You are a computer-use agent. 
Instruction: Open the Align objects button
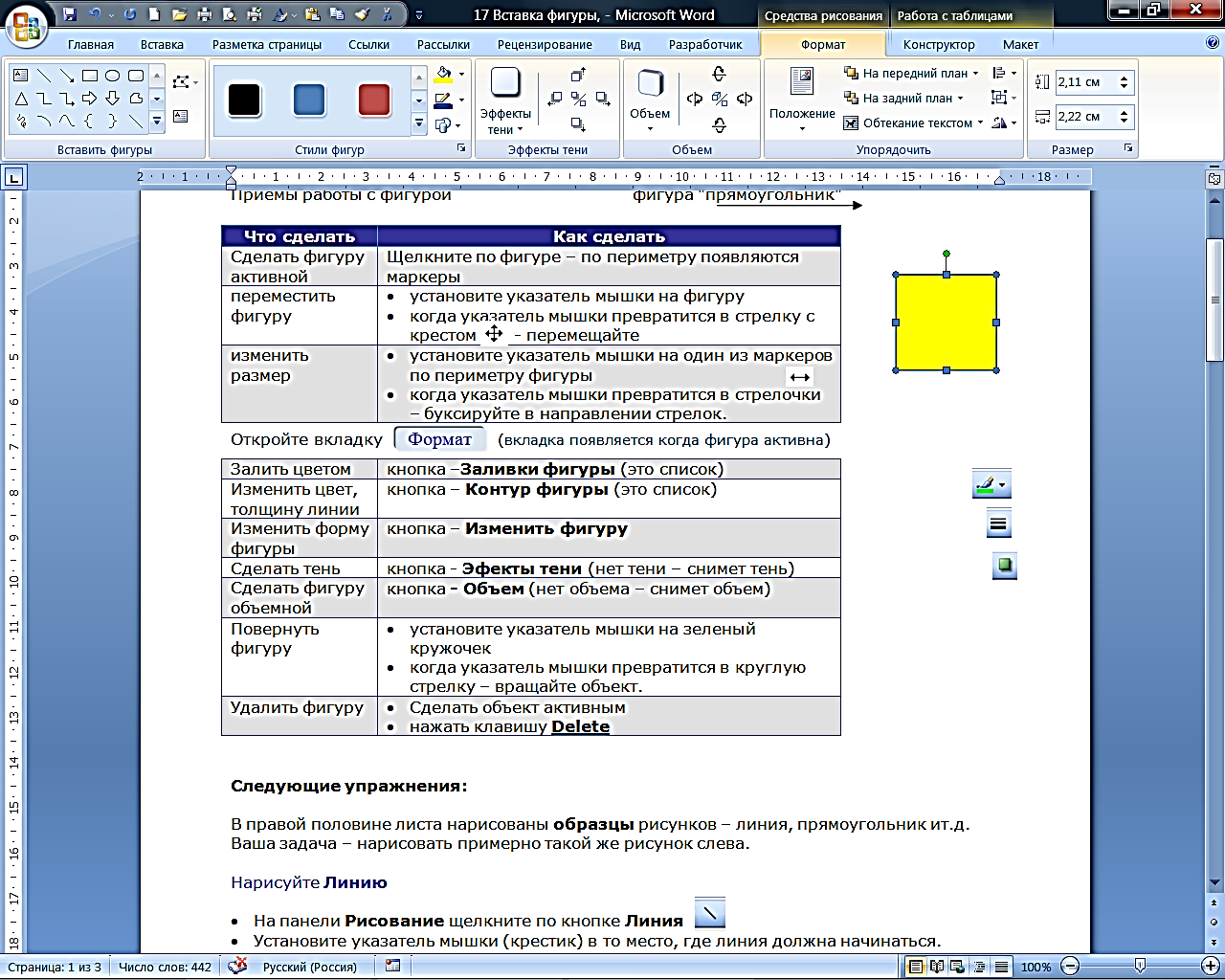pos(1004,74)
